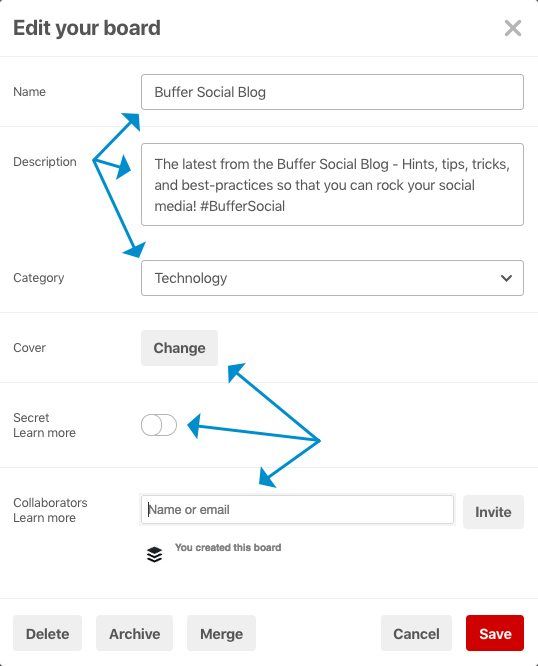This screenshot has width=538, height=666.
Task: Click into the board Description text area
Action: click(332, 184)
